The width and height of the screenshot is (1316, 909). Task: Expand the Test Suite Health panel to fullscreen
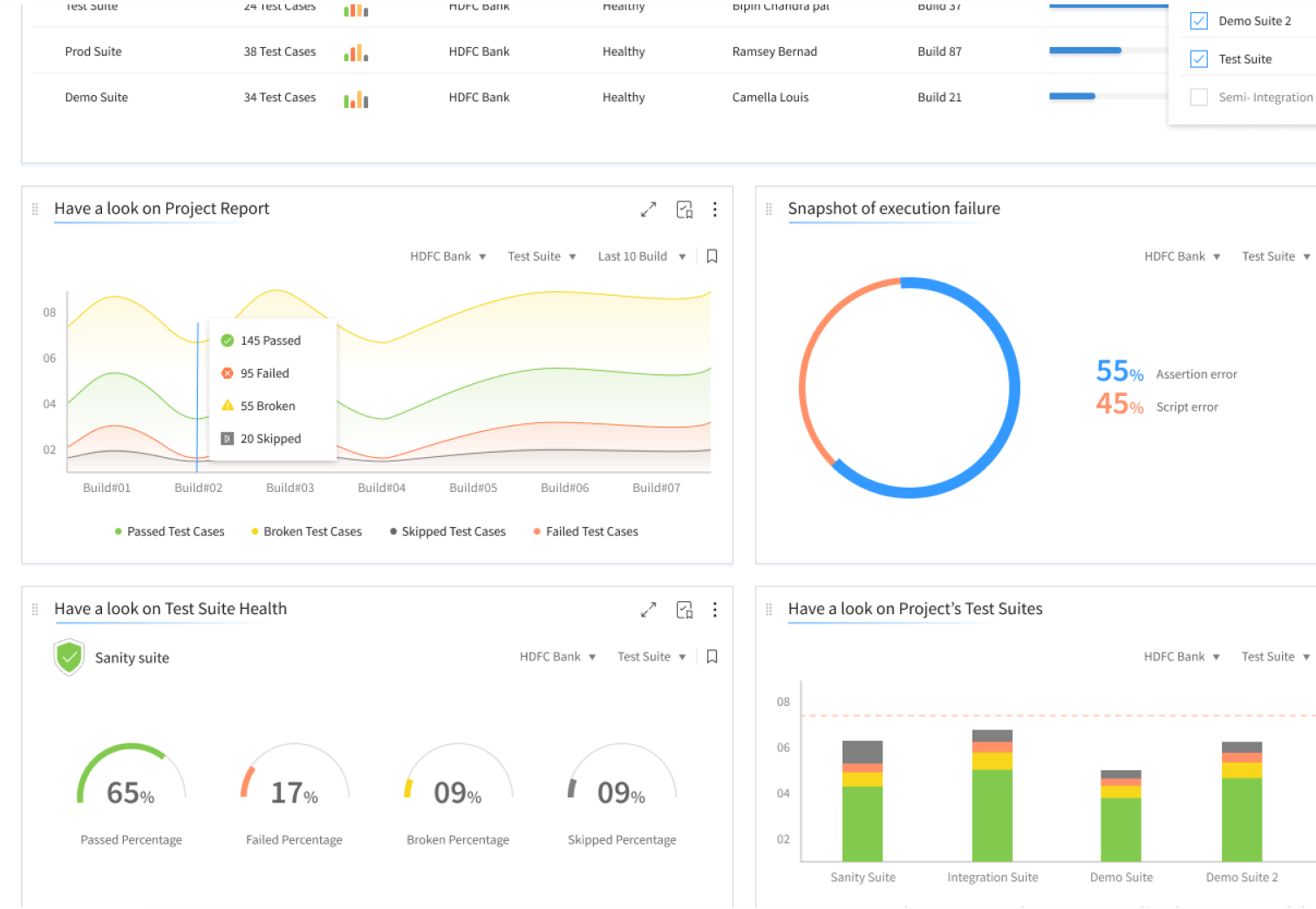[648, 610]
